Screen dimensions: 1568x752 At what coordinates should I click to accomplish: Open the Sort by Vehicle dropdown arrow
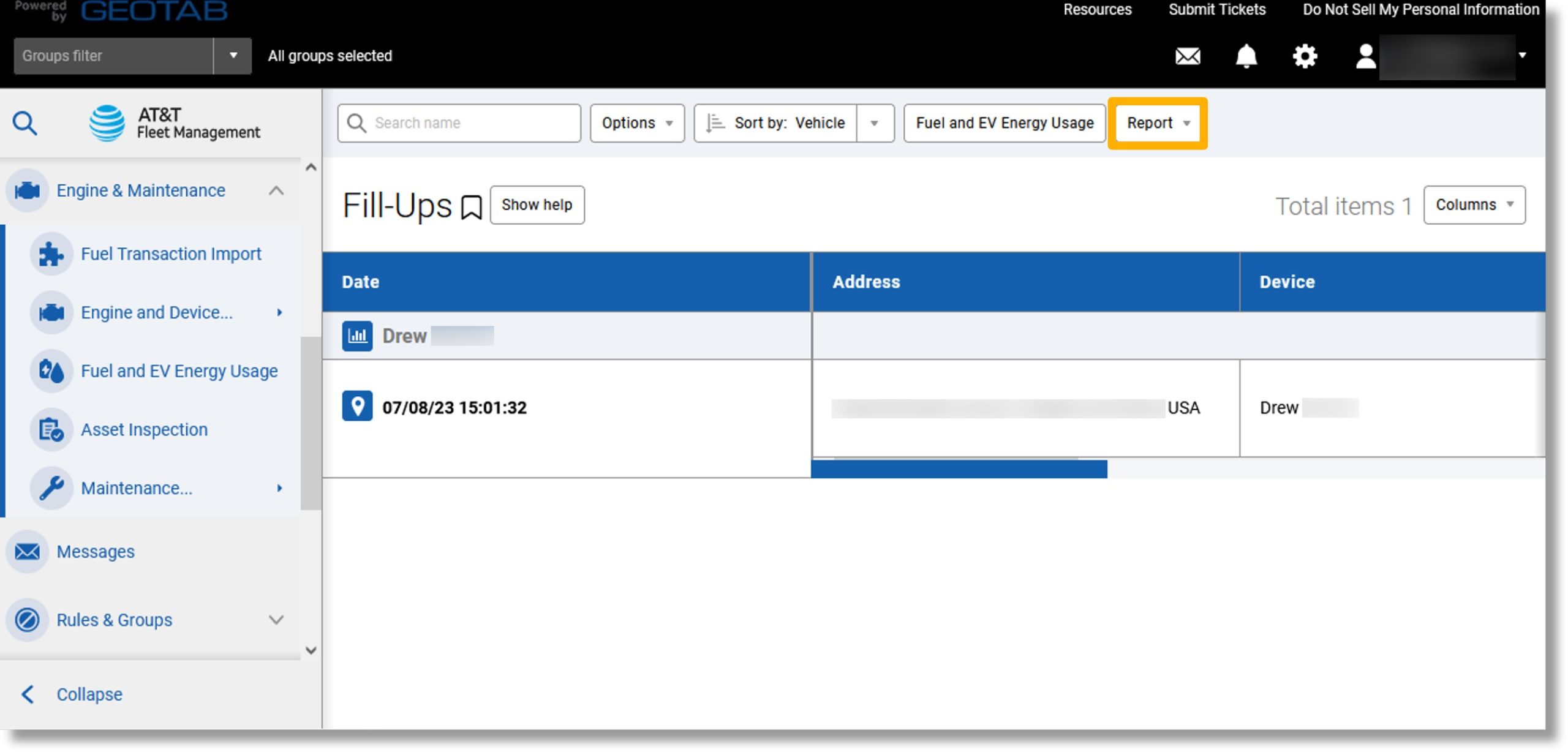coord(875,123)
